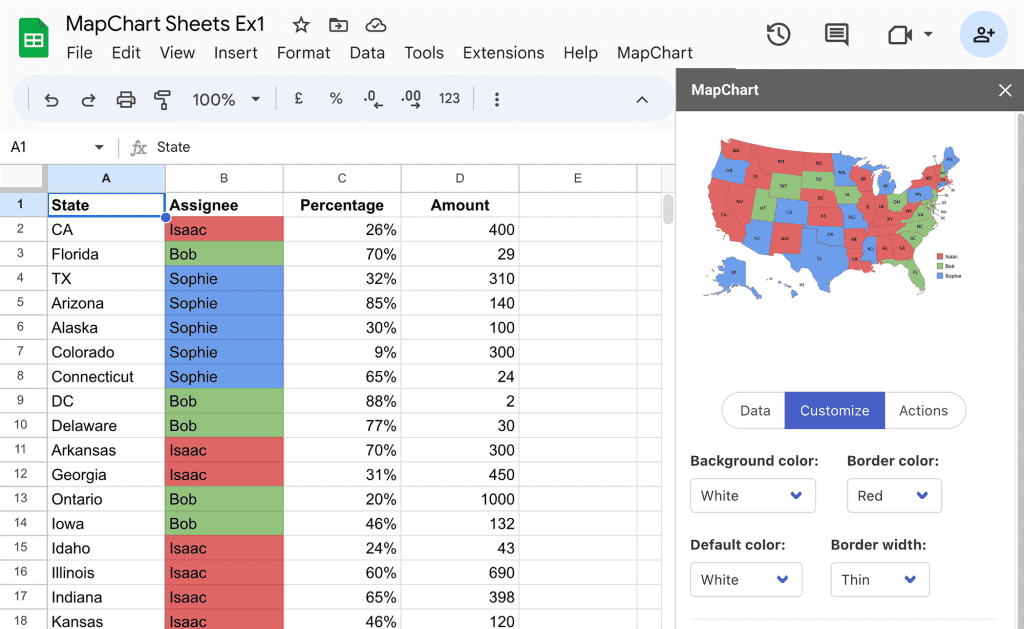Select column B header
This screenshot has width=1024, height=629.
(x=224, y=178)
